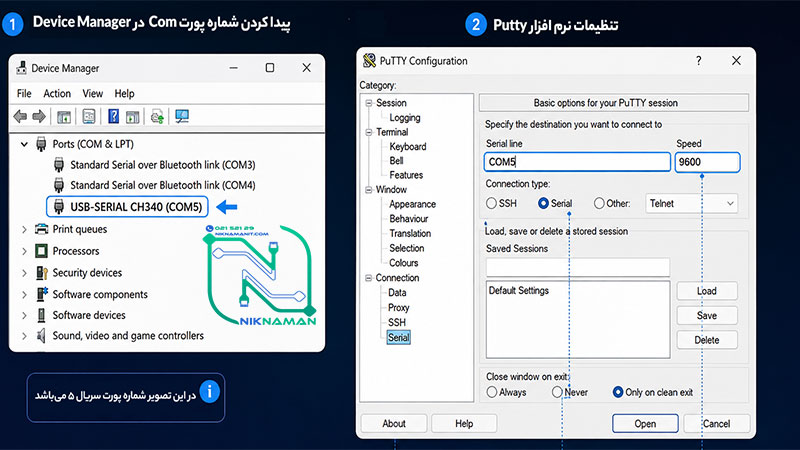Select Keyboard in PuTTY category tree

click(408, 147)
